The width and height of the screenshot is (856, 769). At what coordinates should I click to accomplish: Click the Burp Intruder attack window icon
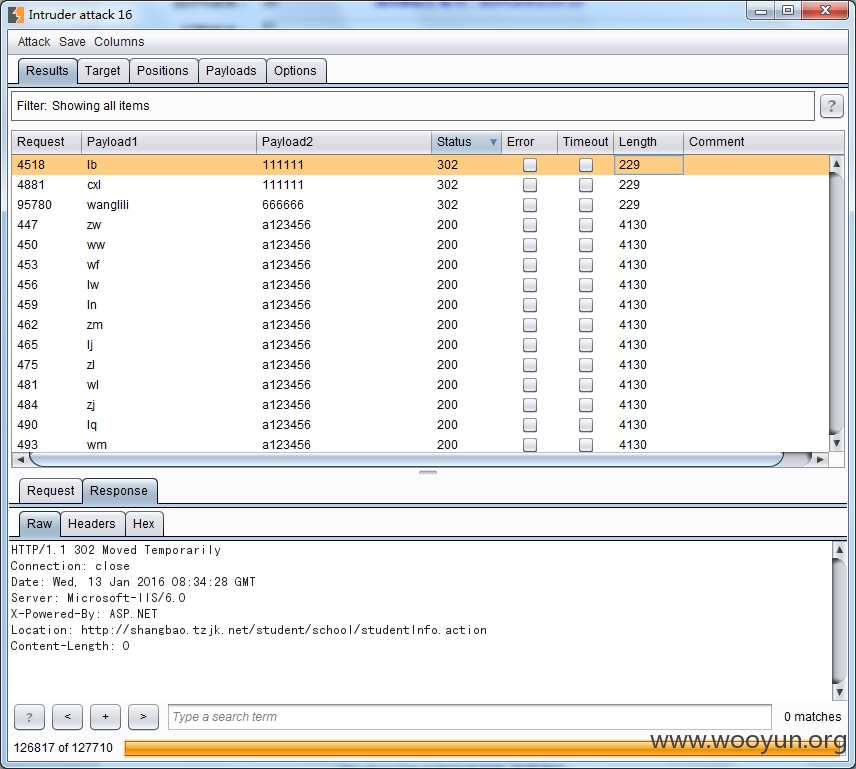point(16,15)
